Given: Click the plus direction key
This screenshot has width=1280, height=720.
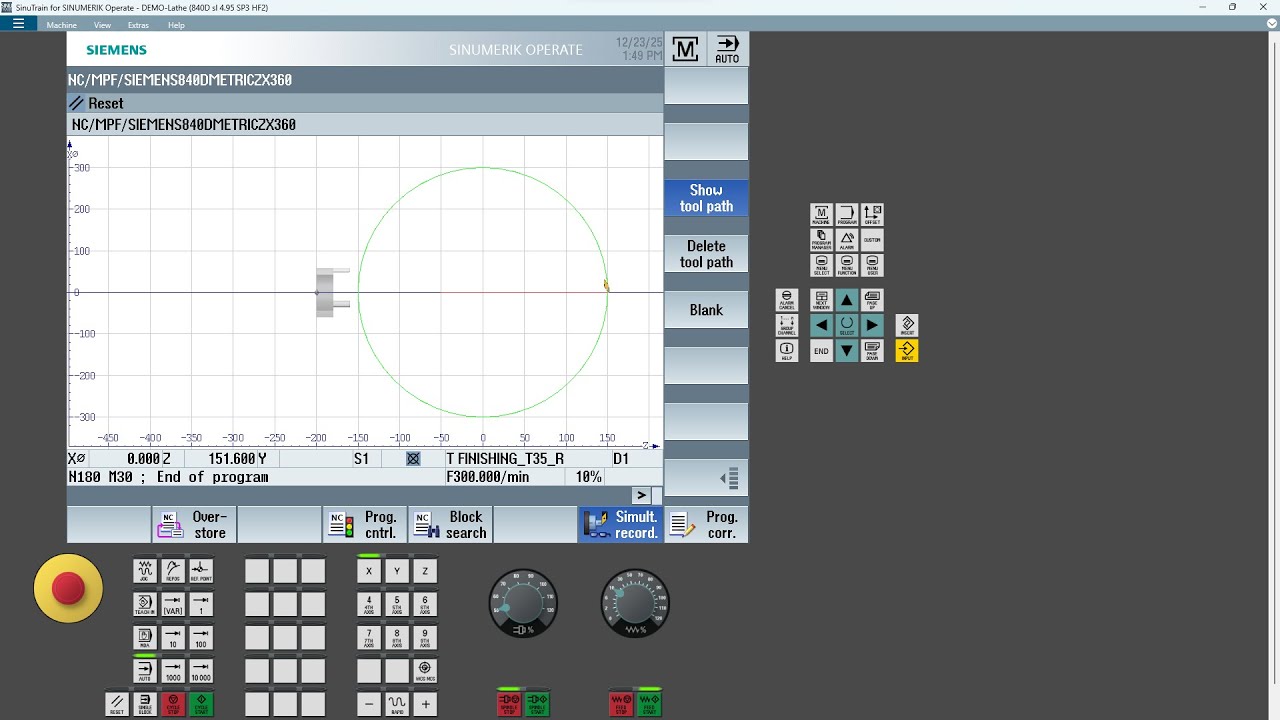Looking at the screenshot, I should pyautogui.click(x=425, y=704).
